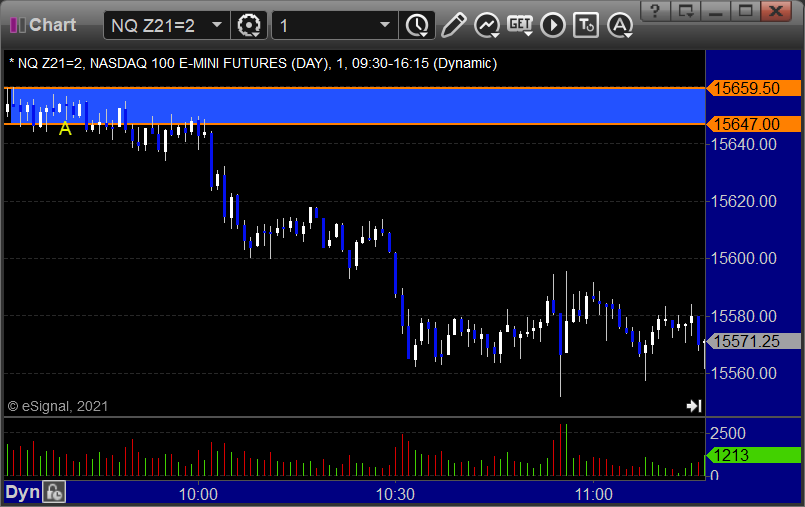Click the eSignal 2021 copyright text
The height and width of the screenshot is (507, 805).
tap(58, 406)
